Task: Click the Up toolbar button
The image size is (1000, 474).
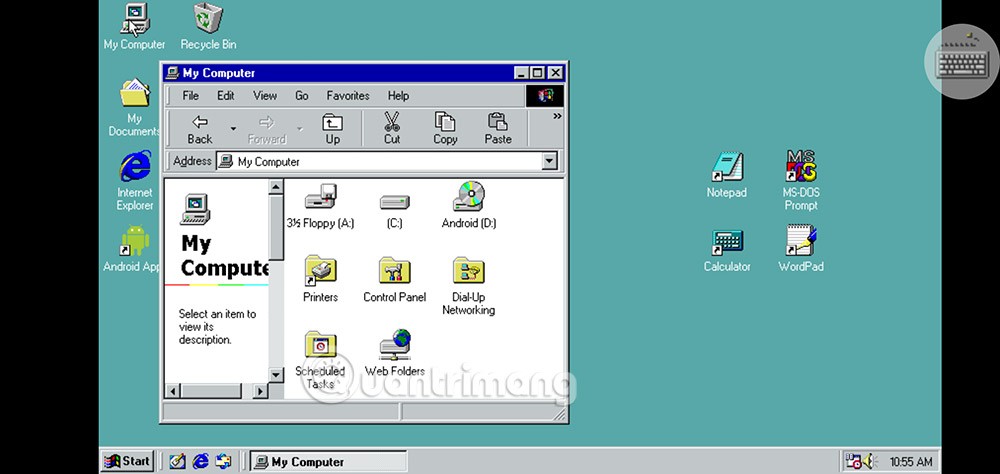Action: coord(332,128)
